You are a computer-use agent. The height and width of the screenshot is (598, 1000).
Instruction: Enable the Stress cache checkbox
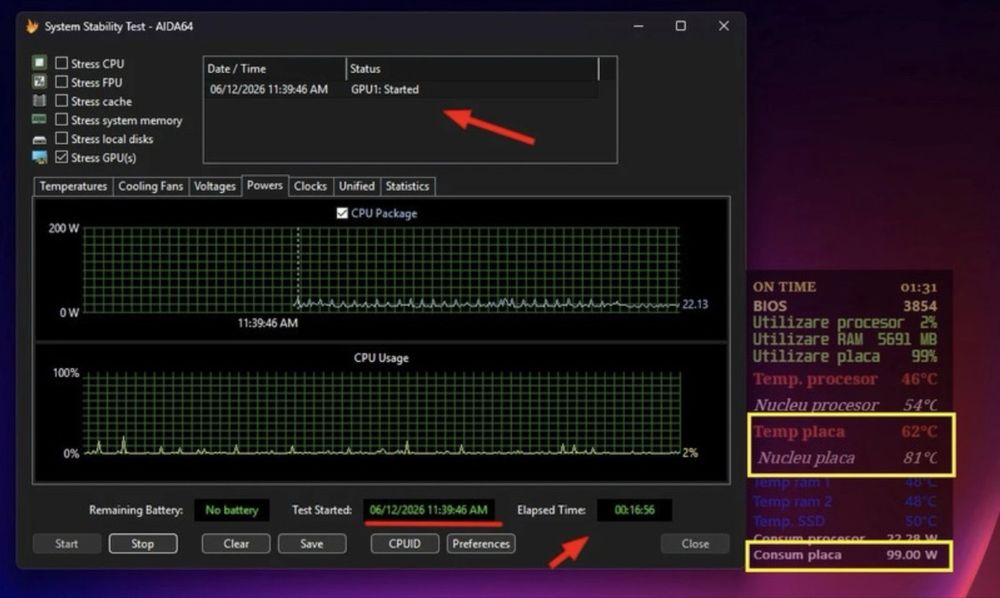pos(61,101)
